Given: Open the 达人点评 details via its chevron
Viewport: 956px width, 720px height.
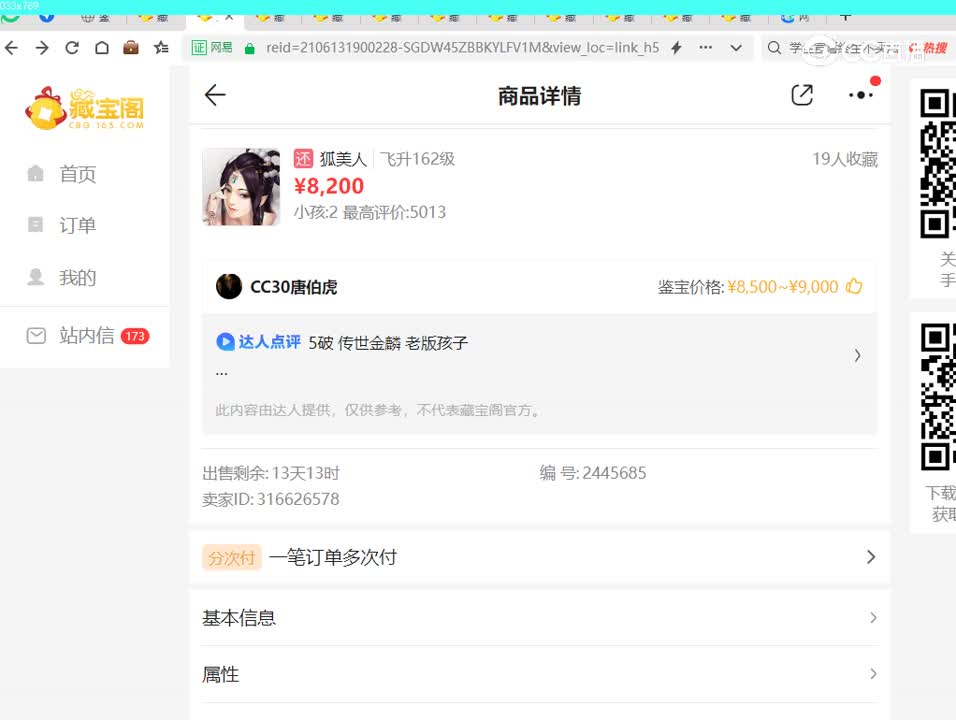Looking at the screenshot, I should (857, 355).
